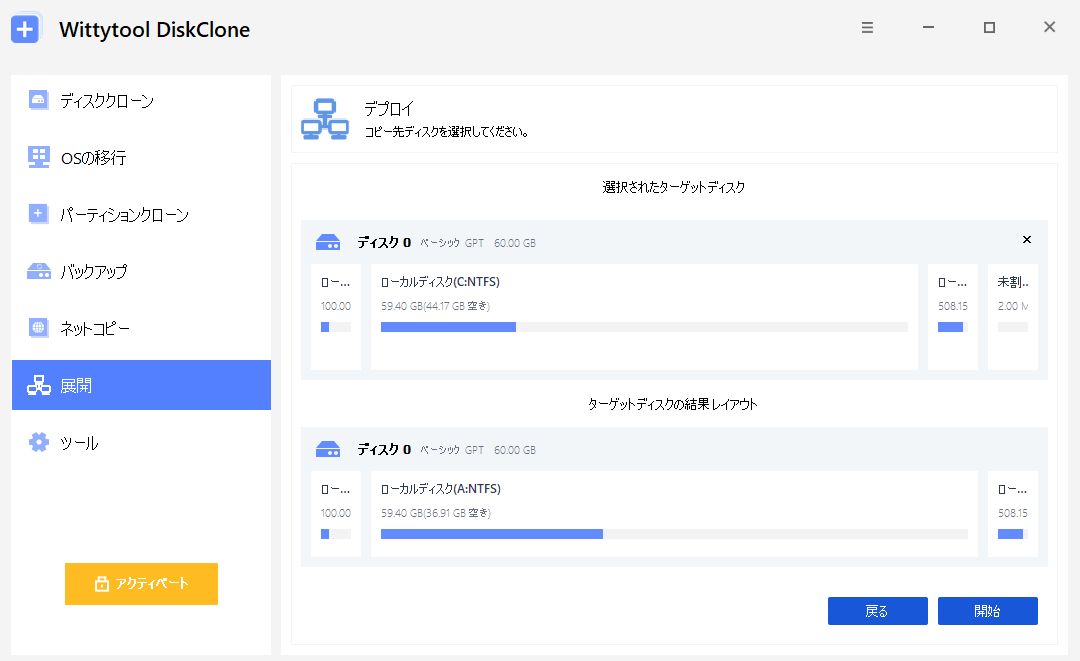Screen dimensions: 1080x661
Task: Open ツール in the sidebar
Action: click(x=141, y=443)
